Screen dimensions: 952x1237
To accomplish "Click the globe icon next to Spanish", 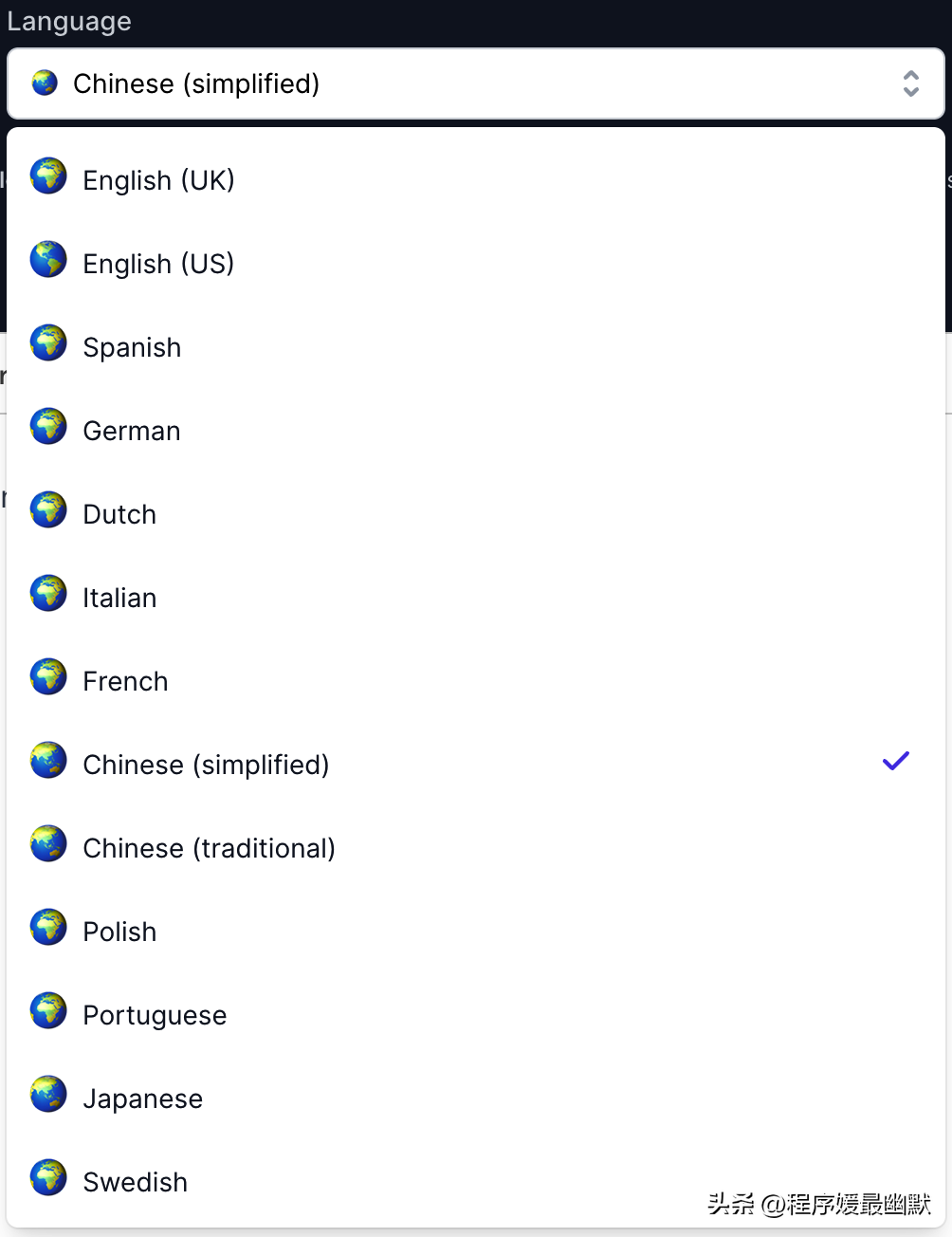I will tap(48, 343).
